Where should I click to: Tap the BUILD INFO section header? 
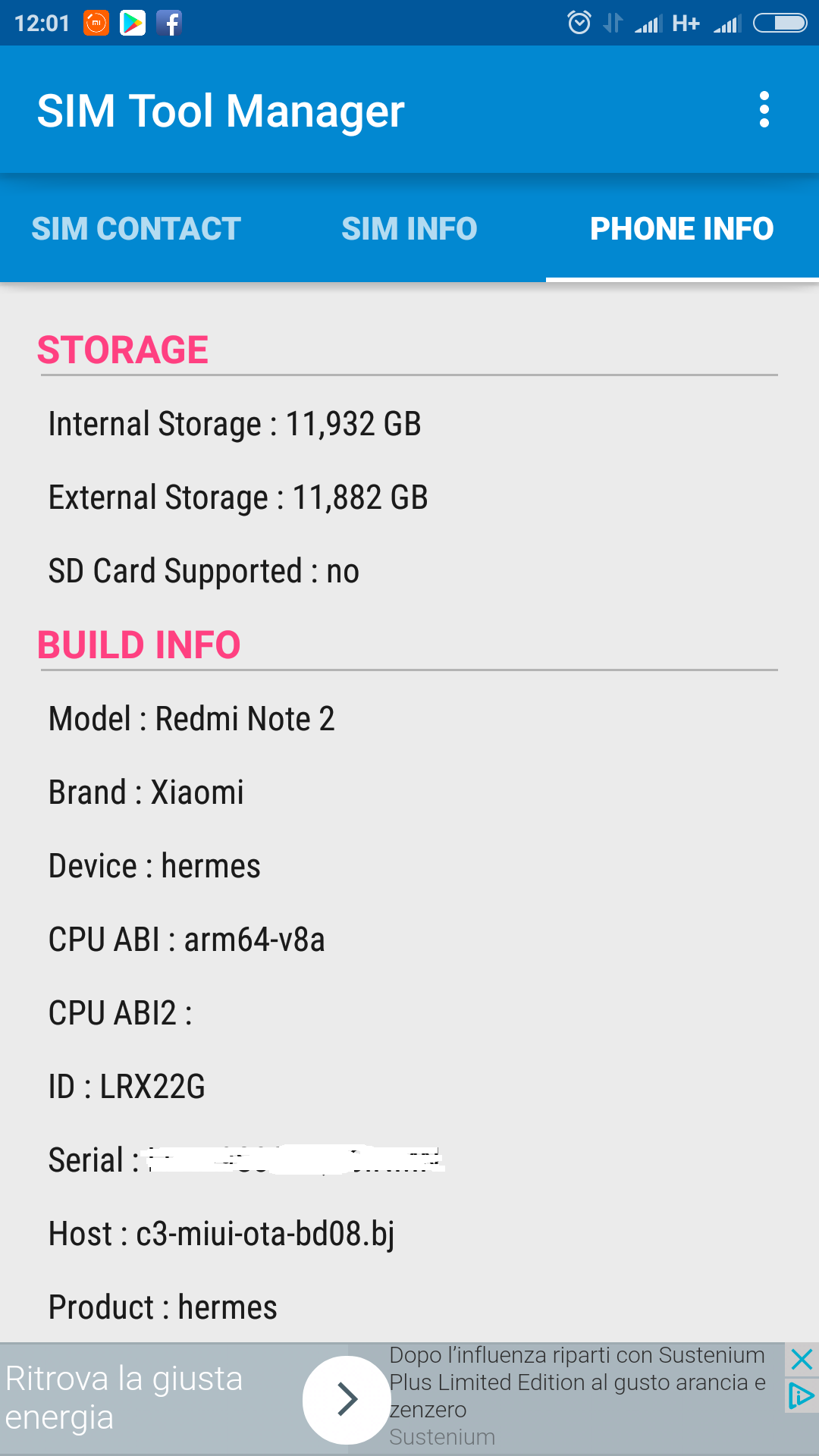139,645
